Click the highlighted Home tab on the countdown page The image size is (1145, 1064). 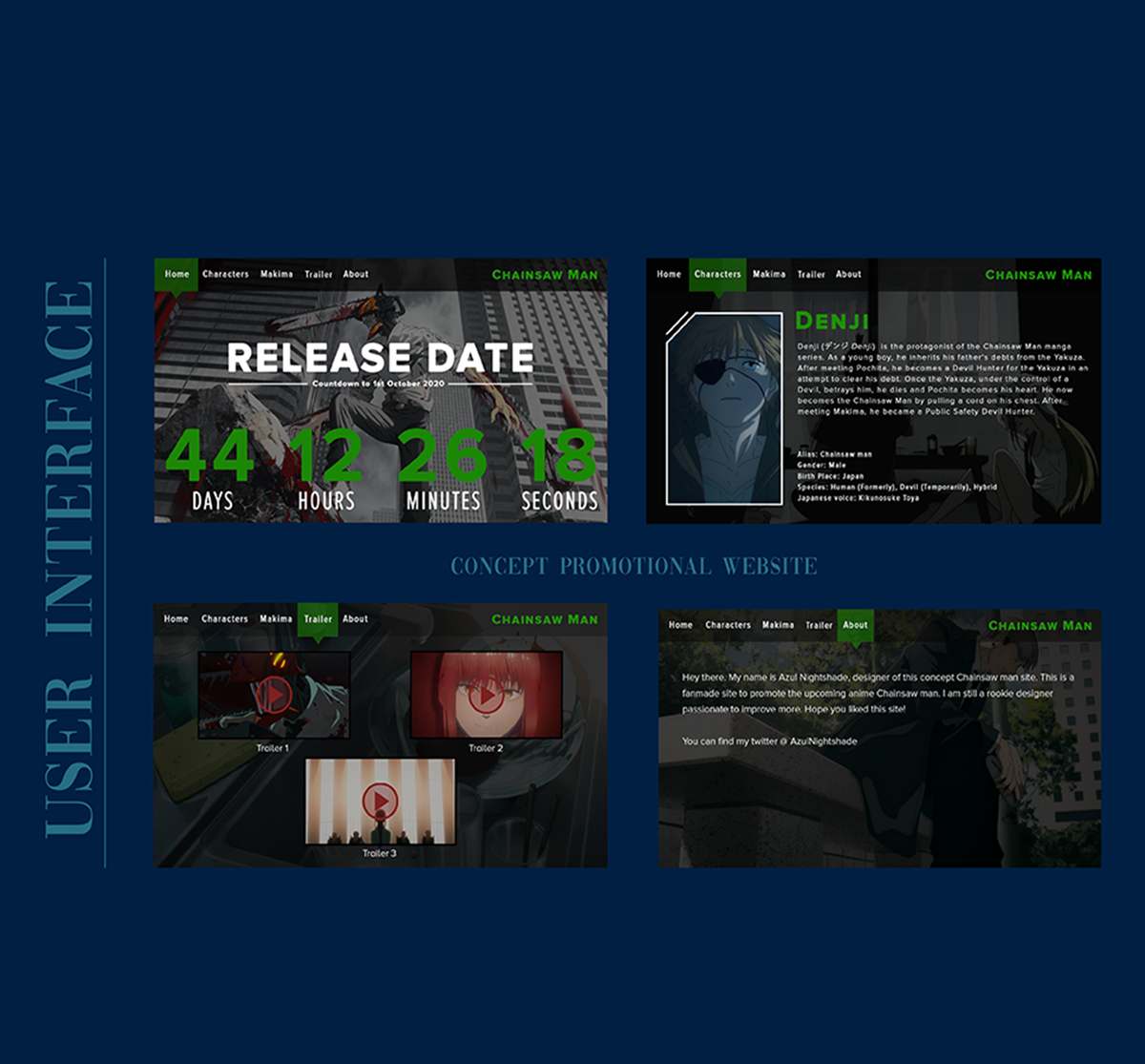pos(177,274)
